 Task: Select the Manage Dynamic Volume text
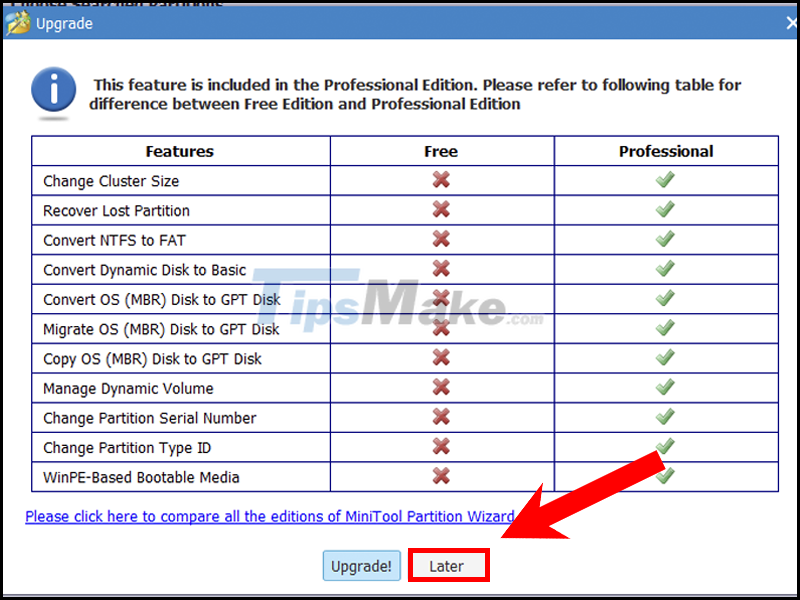click(128, 389)
